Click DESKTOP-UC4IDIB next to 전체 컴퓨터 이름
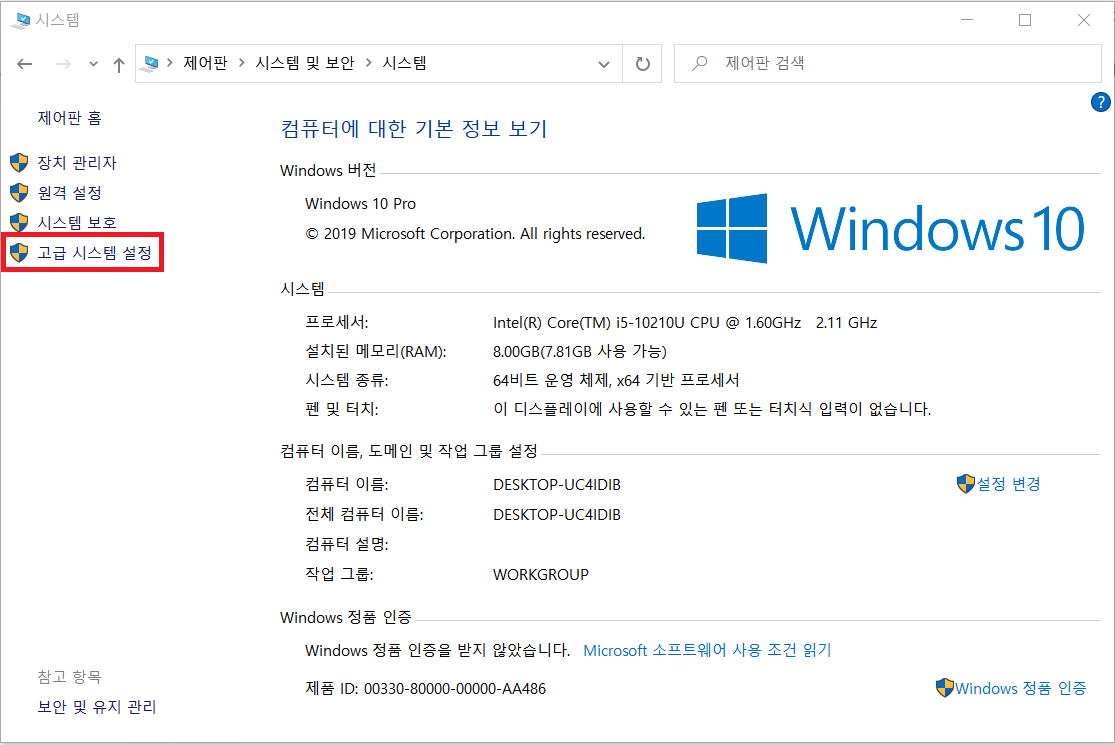Viewport: 1115px width, 745px height. pos(557,515)
